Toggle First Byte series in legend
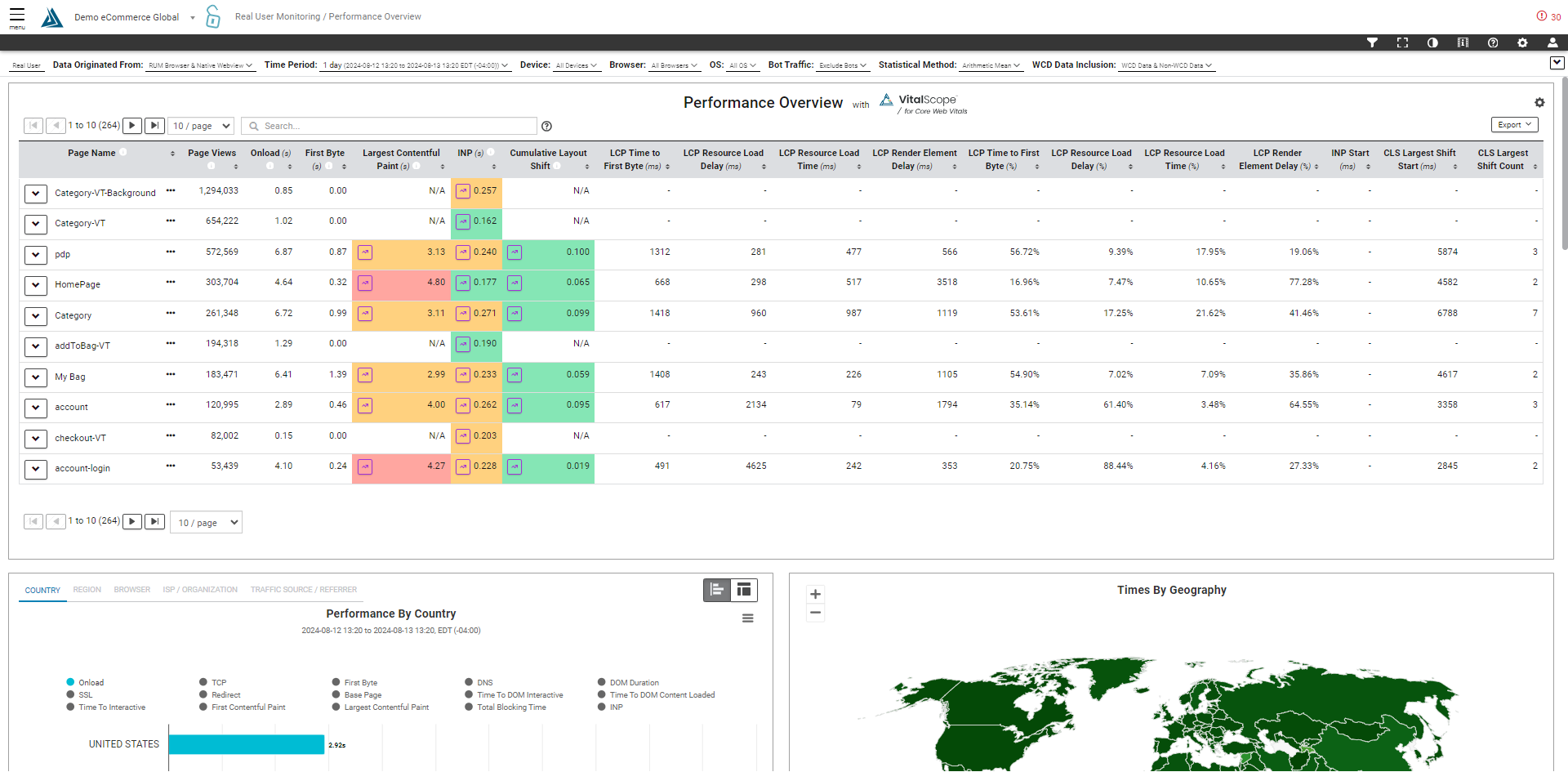This screenshot has height=772, width=1568. tap(354, 683)
